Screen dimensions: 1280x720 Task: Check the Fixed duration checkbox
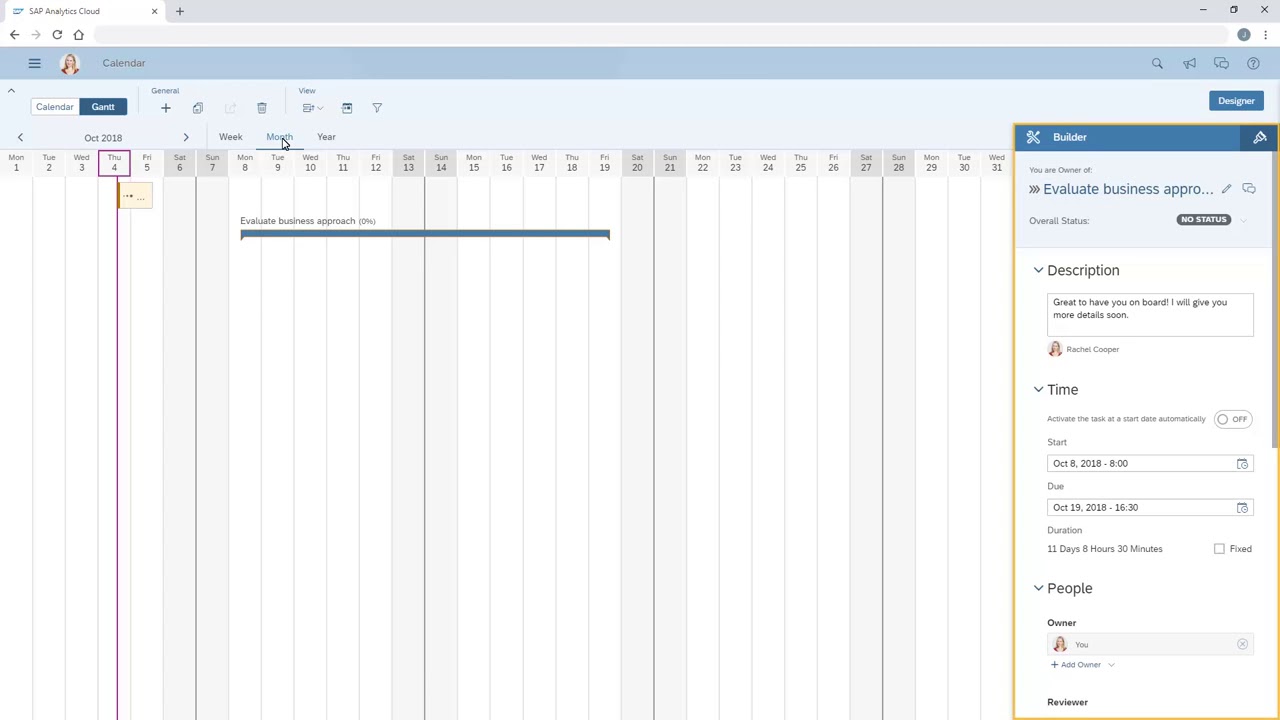click(x=1219, y=549)
